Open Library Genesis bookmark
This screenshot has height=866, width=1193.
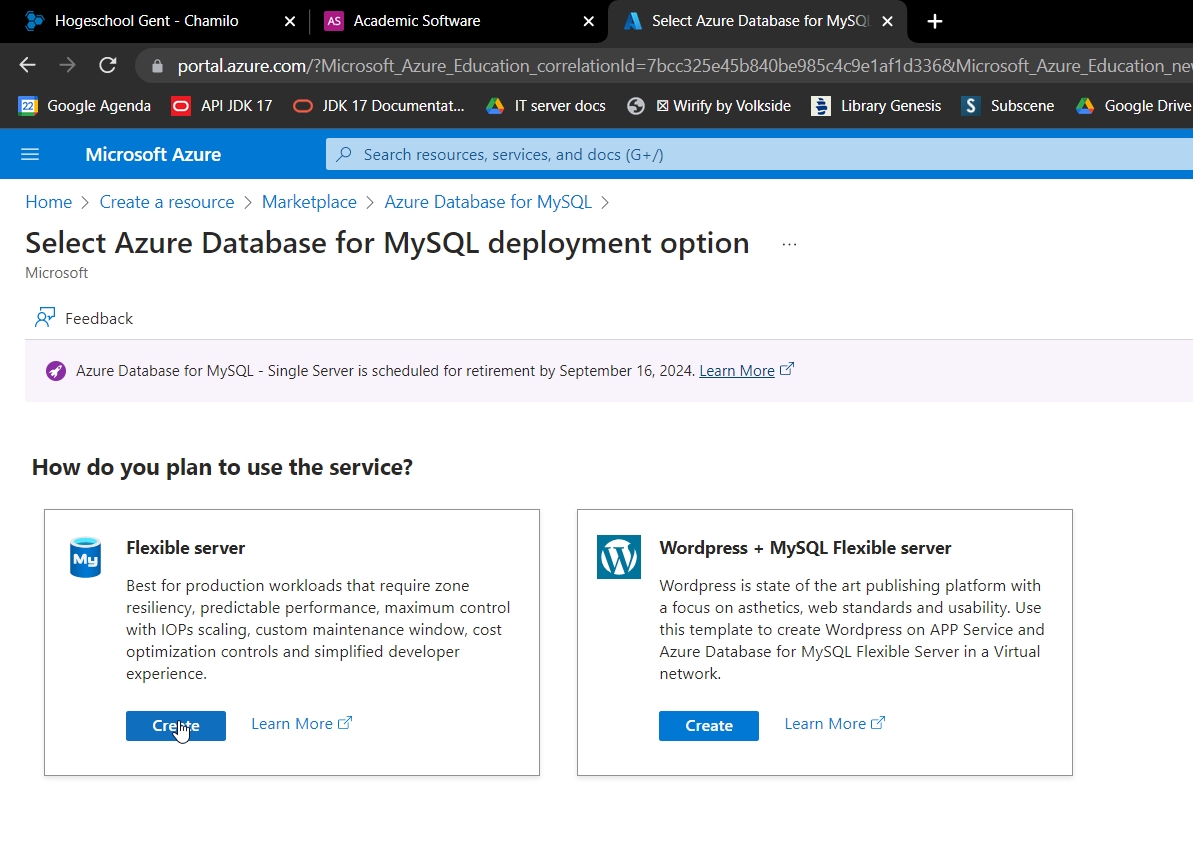[876, 106]
